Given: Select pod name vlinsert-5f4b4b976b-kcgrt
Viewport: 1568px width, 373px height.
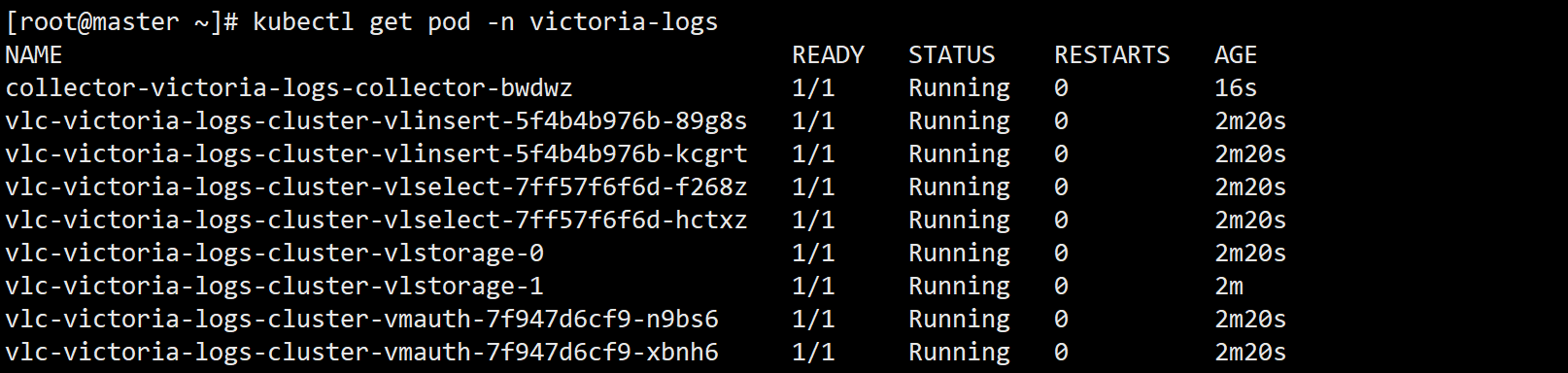Looking at the screenshot, I should click(x=377, y=154).
